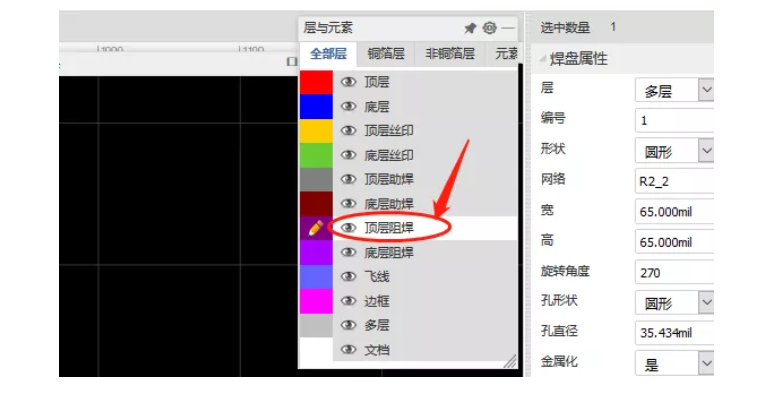
Task: Select the 边框 layer name
Action: (377, 301)
